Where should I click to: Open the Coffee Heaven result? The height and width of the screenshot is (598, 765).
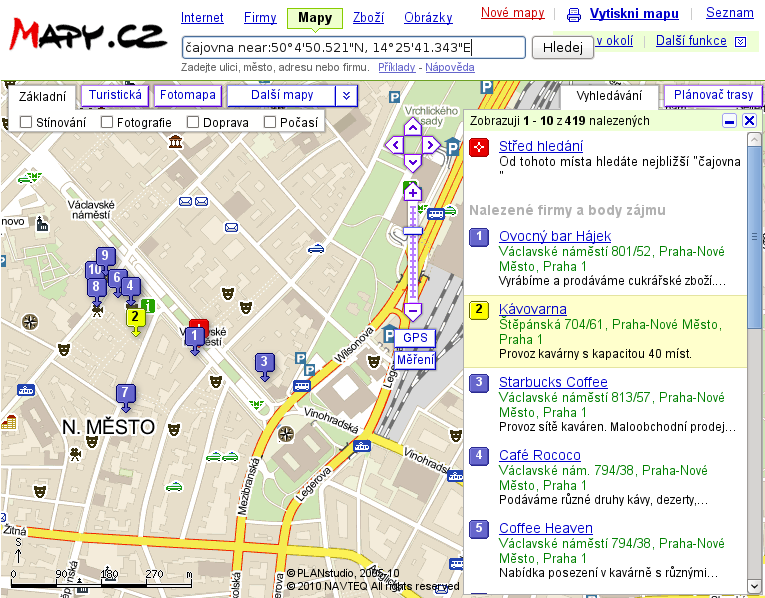[546, 528]
